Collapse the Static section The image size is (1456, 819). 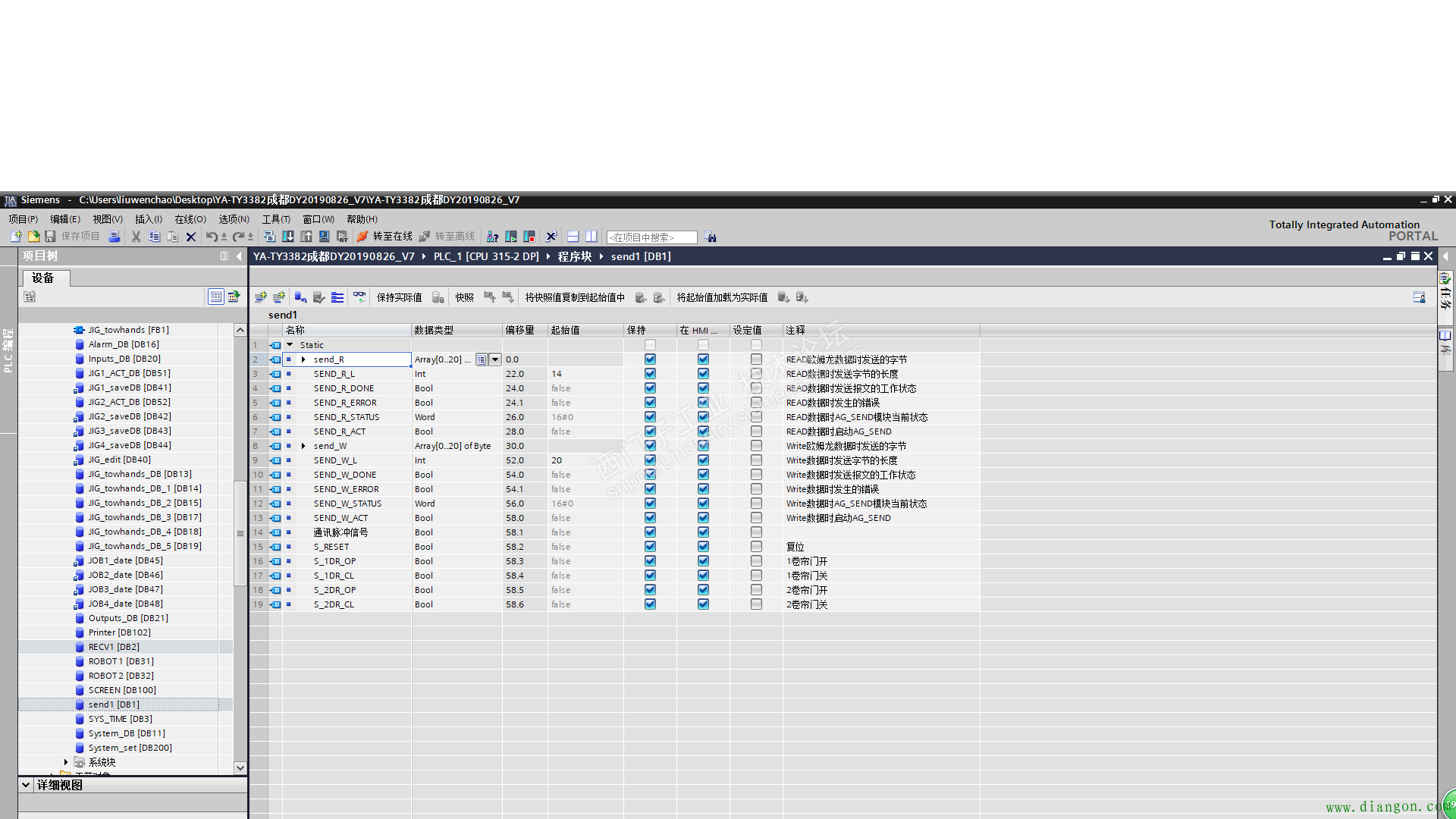(290, 345)
